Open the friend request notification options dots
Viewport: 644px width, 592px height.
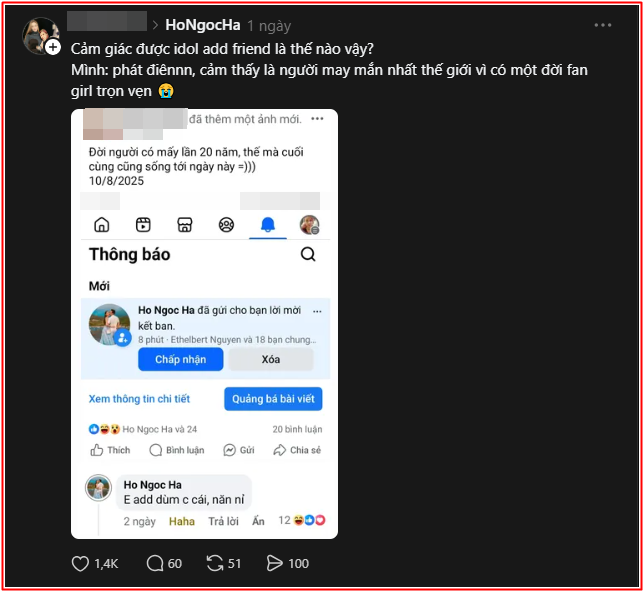point(318,311)
